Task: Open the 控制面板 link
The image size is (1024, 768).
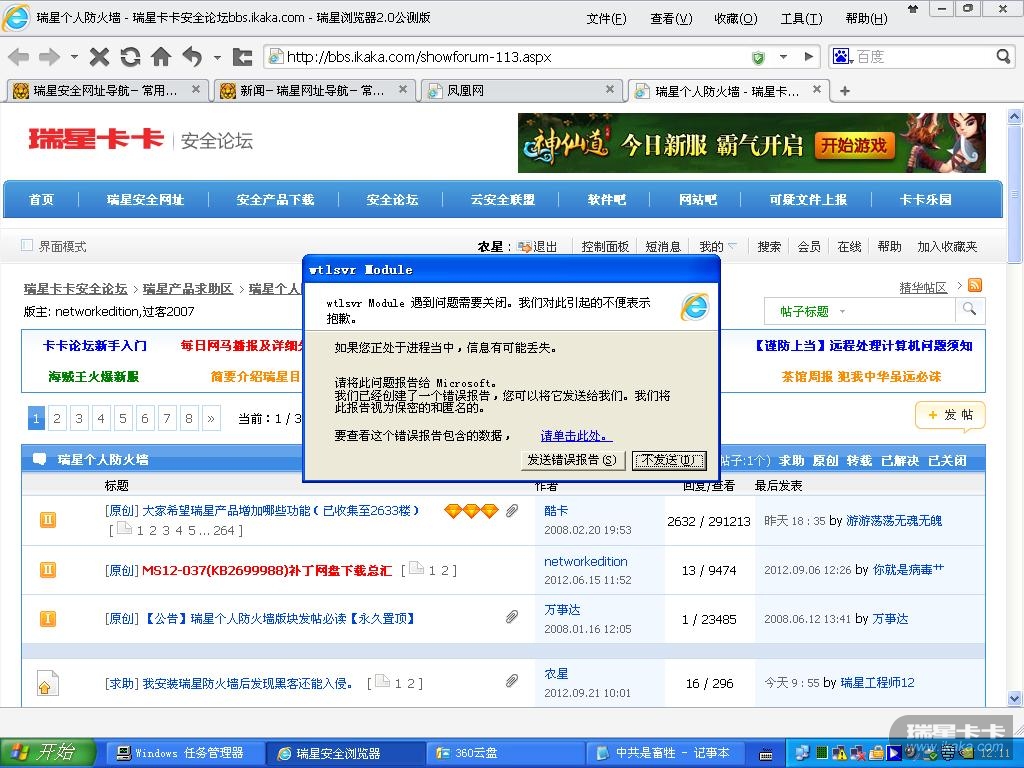Action: pos(605,246)
